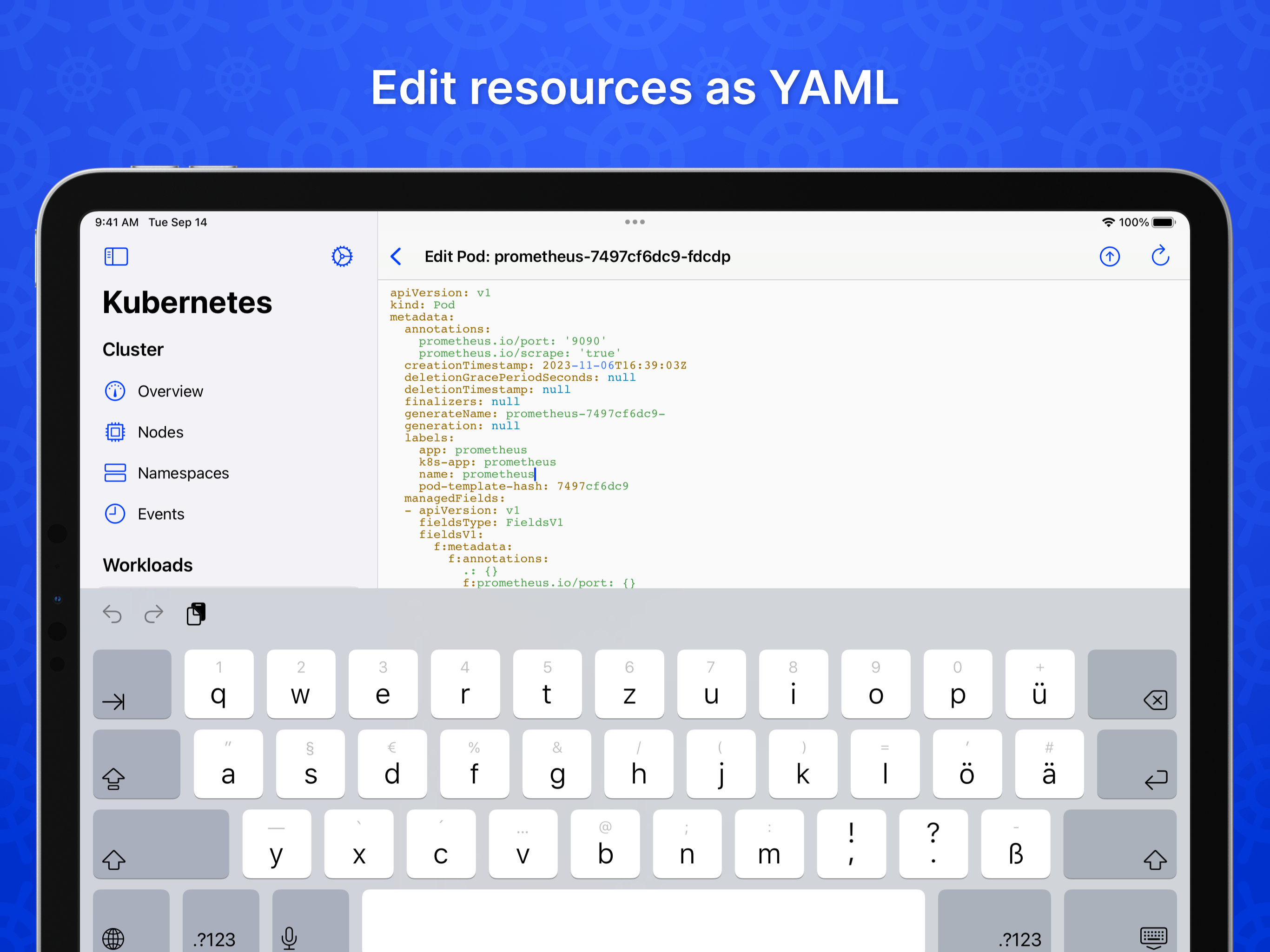The width and height of the screenshot is (1270, 952).
Task: Click the 'prometheus.io/scrape: true' line
Action: (520, 353)
